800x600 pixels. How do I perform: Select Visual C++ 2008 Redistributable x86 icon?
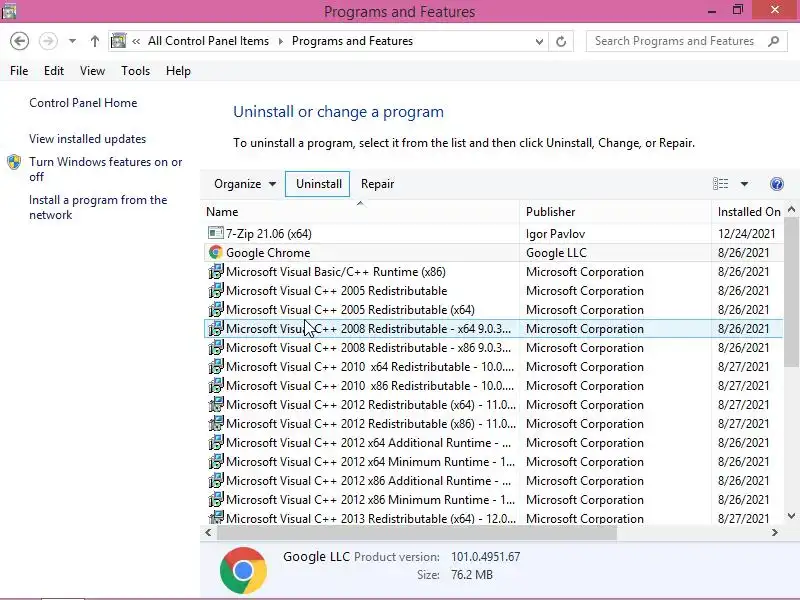pyautogui.click(x=216, y=347)
